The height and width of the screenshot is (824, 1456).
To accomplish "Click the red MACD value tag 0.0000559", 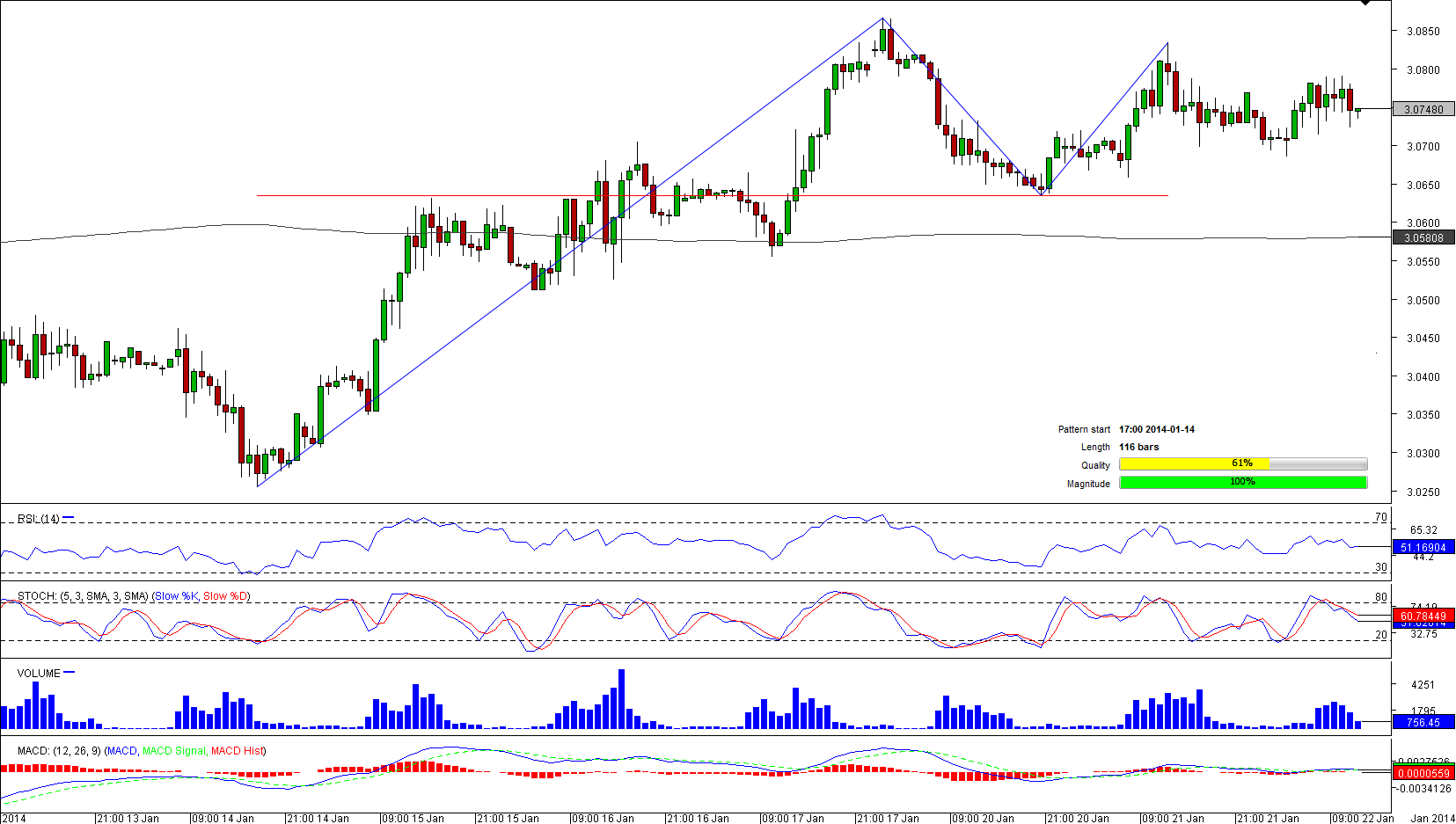I will coord(1423,774).
